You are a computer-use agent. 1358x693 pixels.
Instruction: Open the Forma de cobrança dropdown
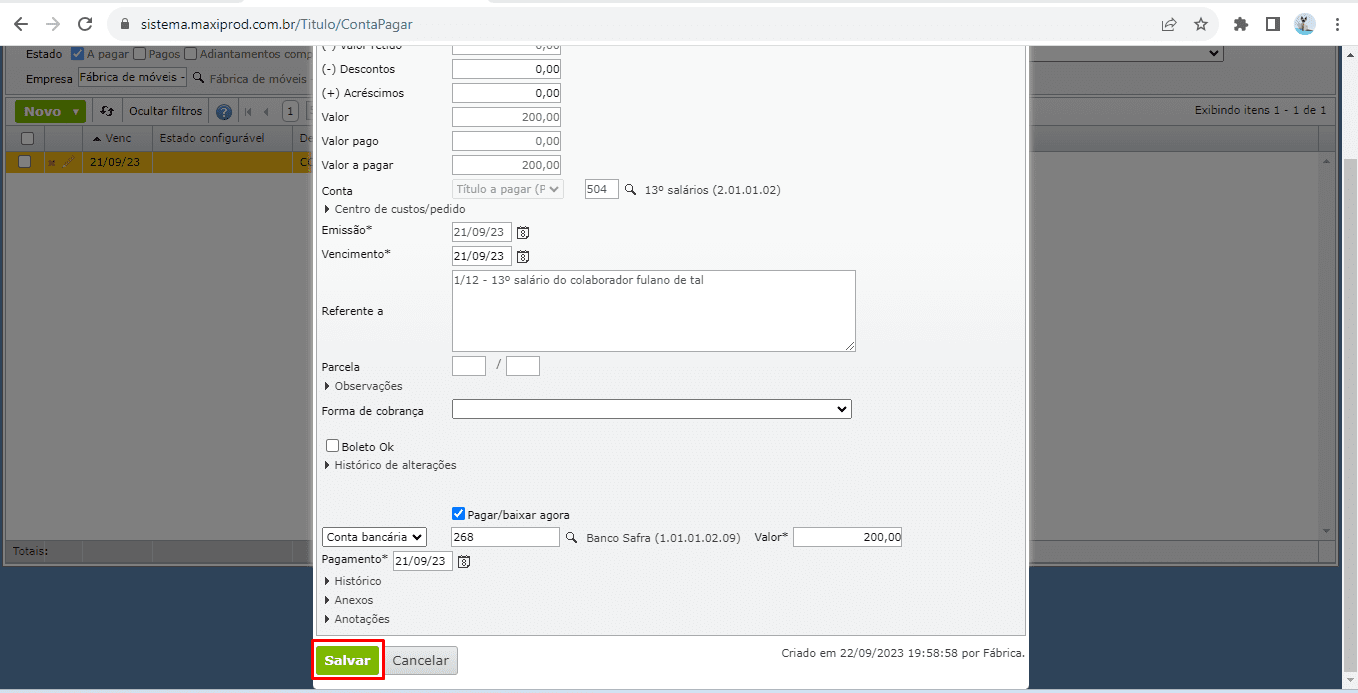652,409
